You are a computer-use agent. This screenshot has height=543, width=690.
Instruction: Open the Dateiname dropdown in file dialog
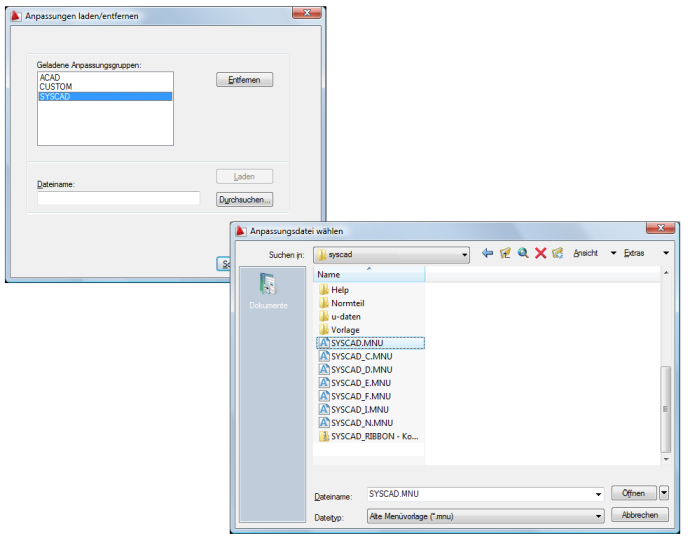(x=598, y=494)
